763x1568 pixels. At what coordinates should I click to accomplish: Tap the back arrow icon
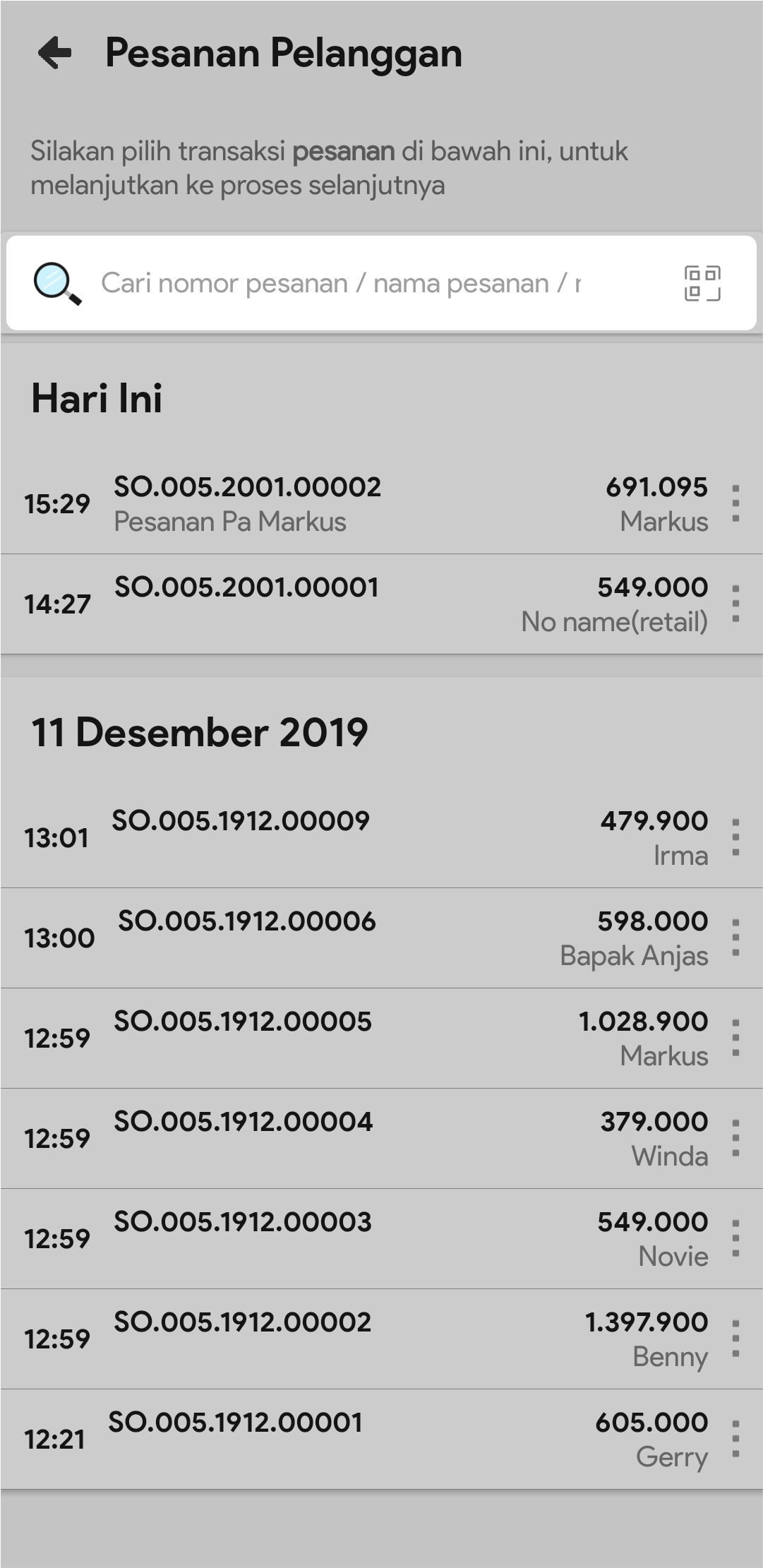tap(55, 52)
